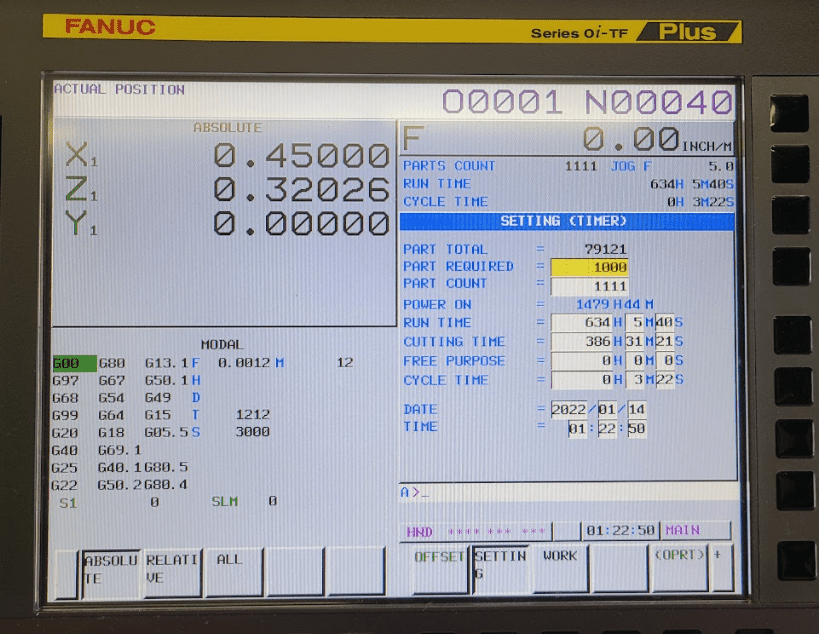Viewport: 819px width, 634px height.
Task: Click the HND mode status indicator
Action: click(x=419, y=532)
